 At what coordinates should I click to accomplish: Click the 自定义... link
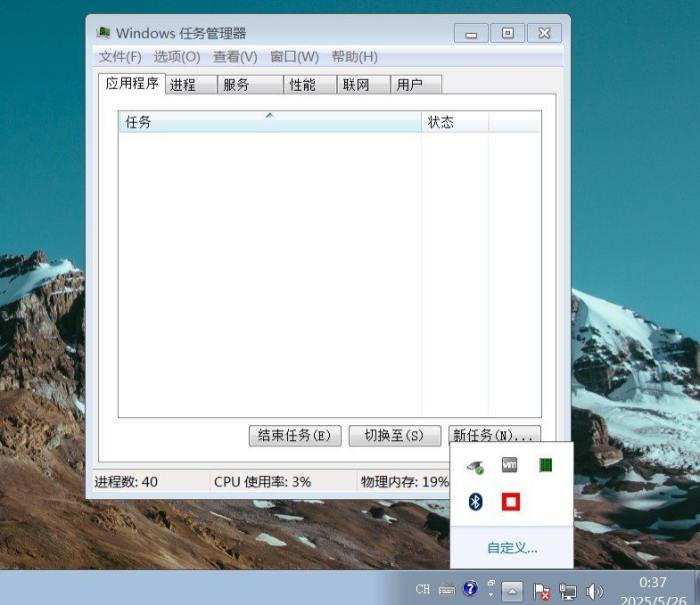[x=512, y=548]
